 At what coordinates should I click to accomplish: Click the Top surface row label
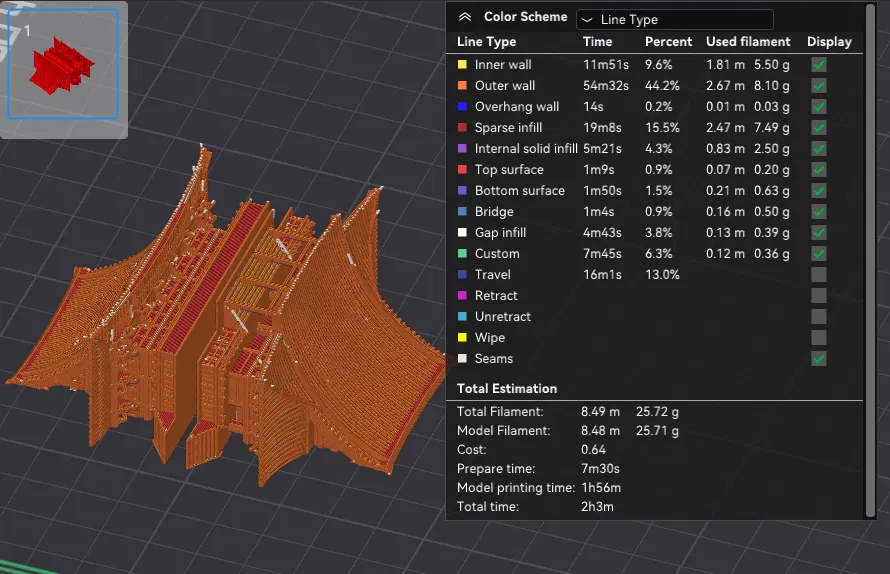509,169
